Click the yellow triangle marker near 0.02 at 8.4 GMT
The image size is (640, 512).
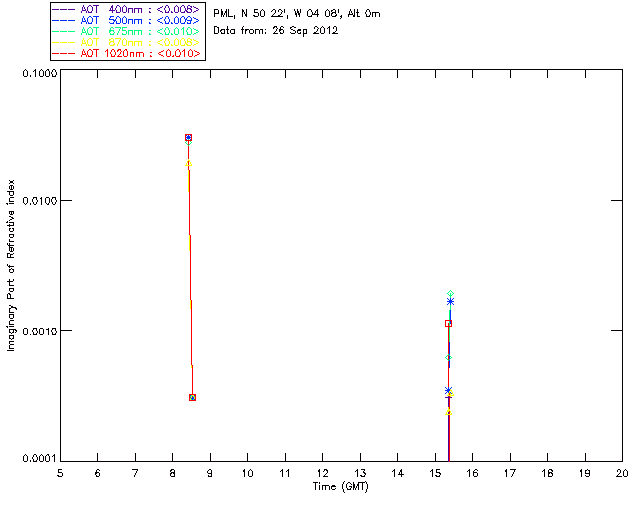click(x=189, y=164)
